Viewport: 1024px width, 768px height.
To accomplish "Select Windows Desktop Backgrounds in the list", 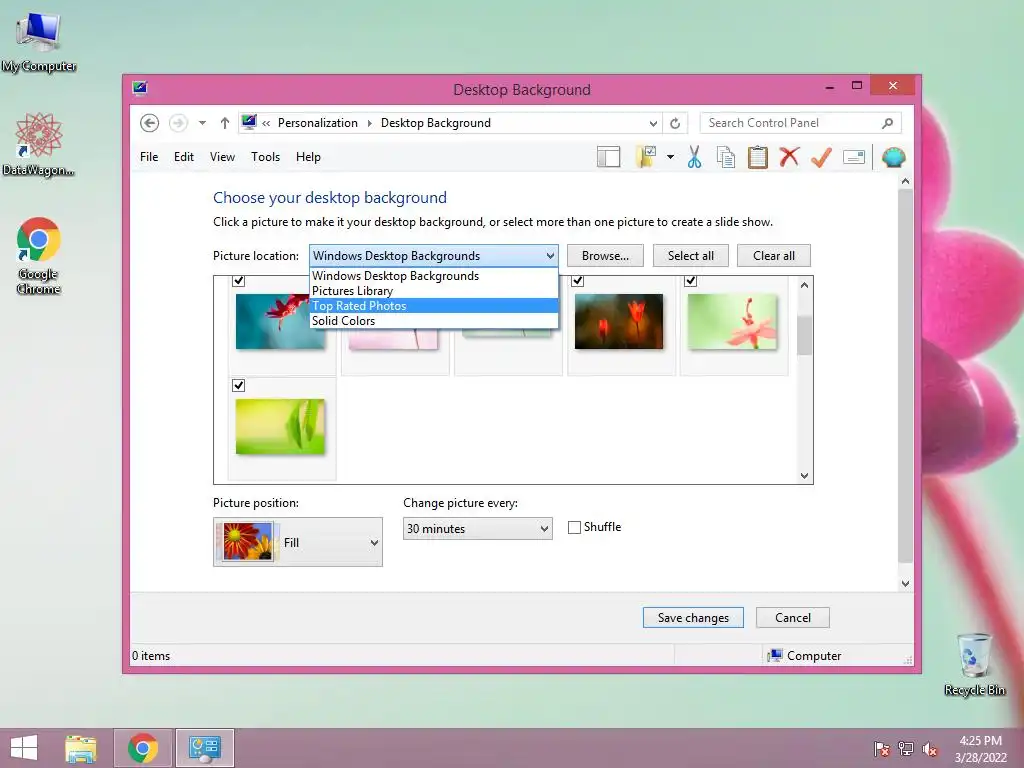I will 434,276.
